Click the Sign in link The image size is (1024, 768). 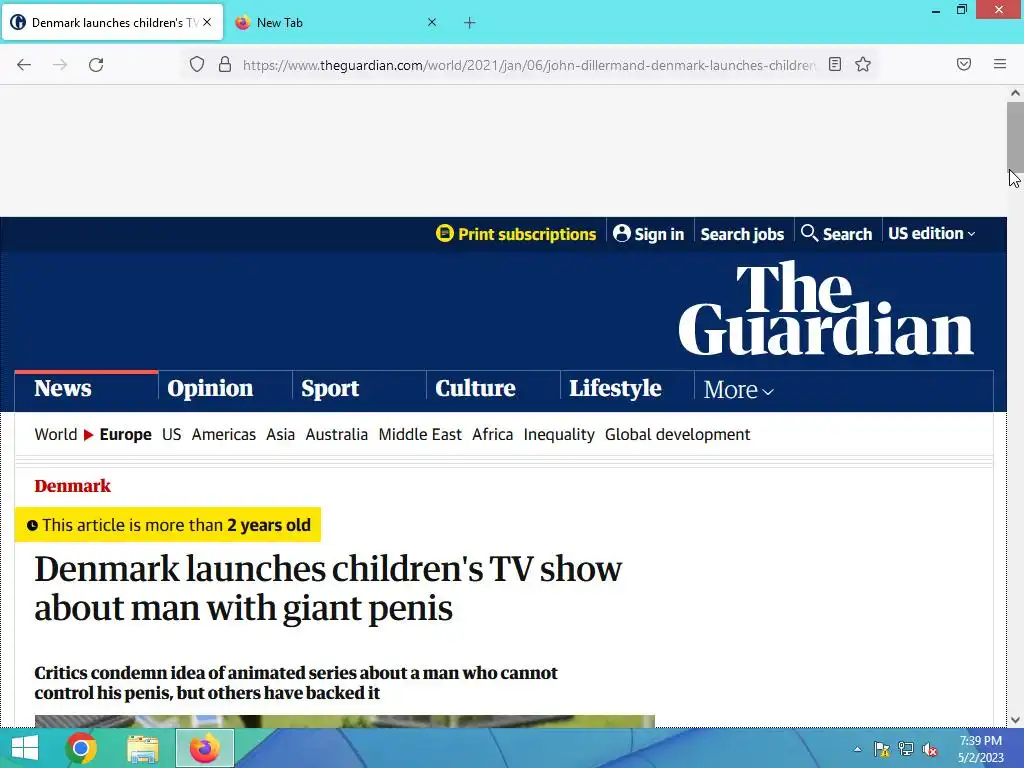coord(648,234)
